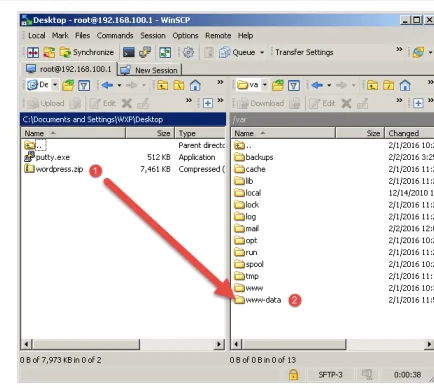The width and height of the screenshot is (434, 388).
Task: Click the Queue toolbar button
Action: pos(238,52)
